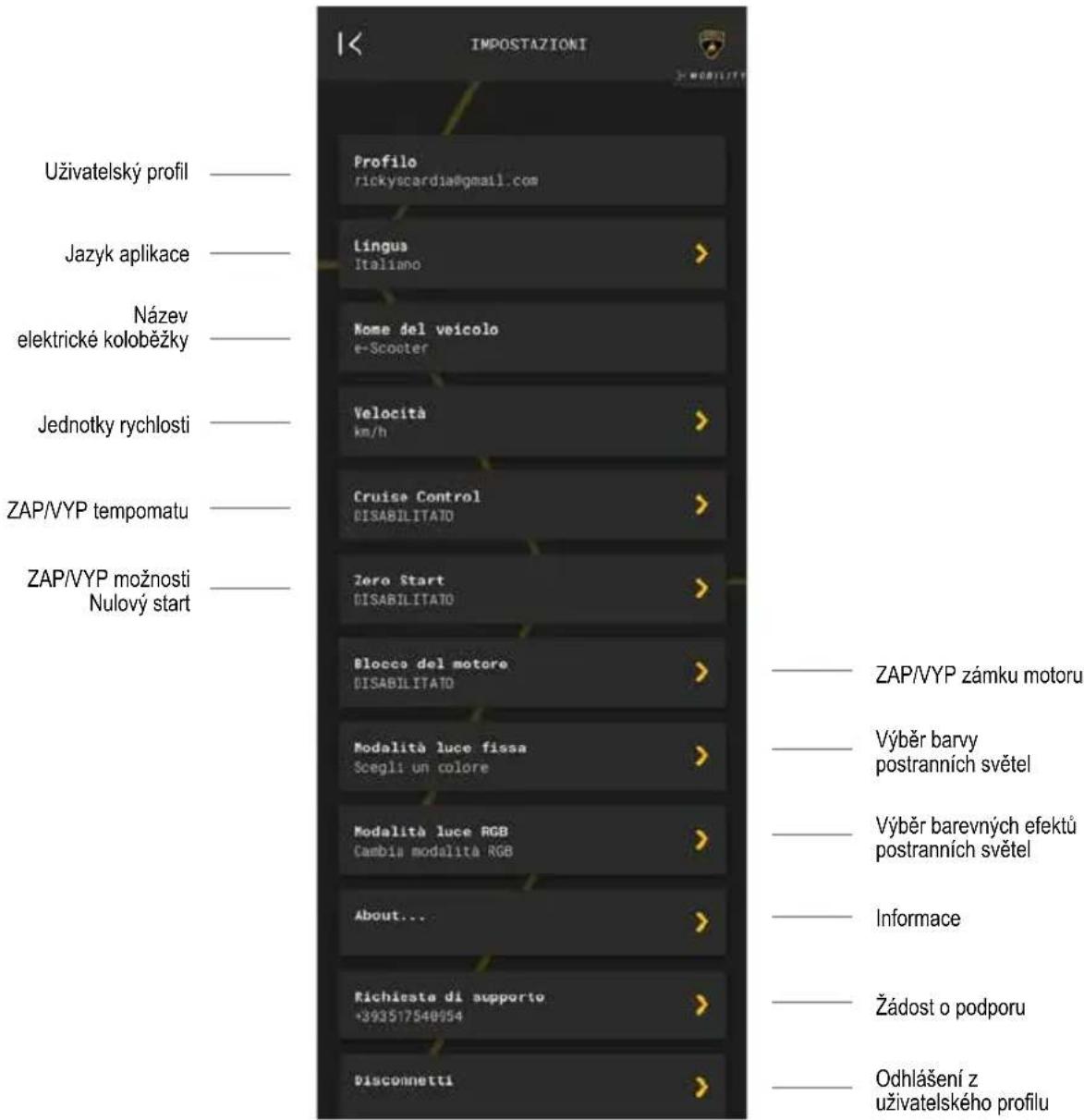This screenshot has height=1120, width=1084.
Task: Choose a color under Modalità luce fissa
Action: click(531, 756)
